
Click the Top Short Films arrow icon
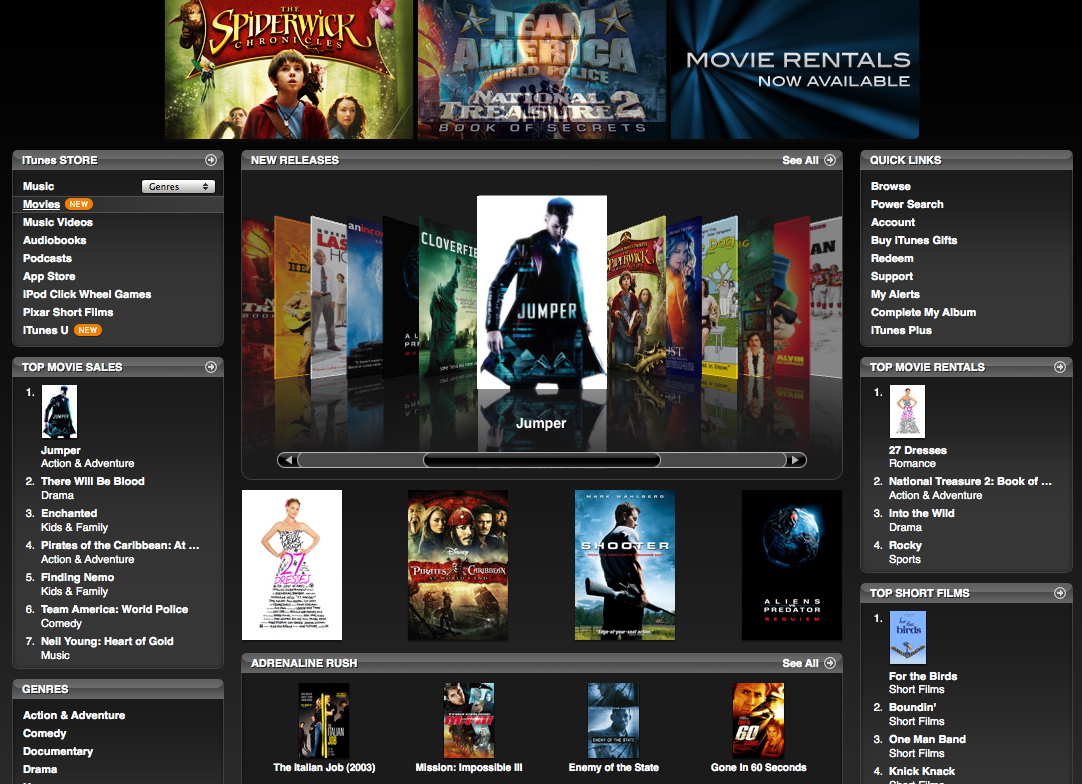click(1060, 593)
